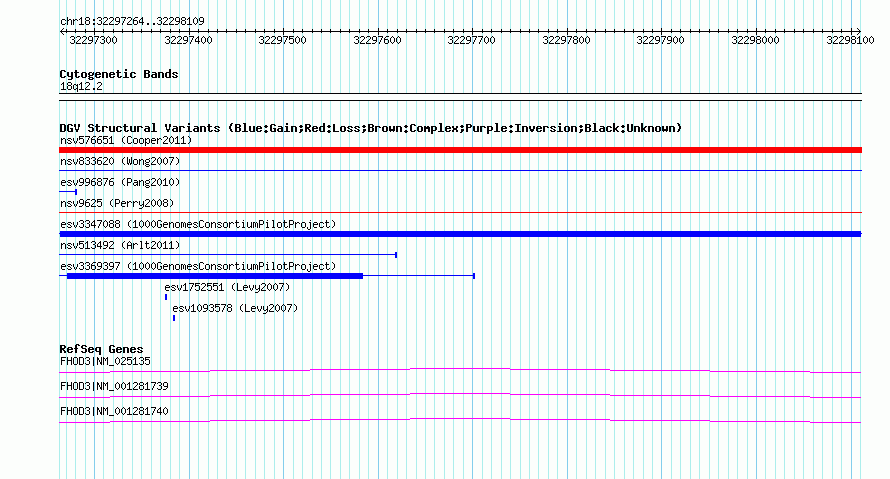The height and width of the screenshot is (479, 890).
Task: Select ruler position 32297300
Action: [93, 40]
